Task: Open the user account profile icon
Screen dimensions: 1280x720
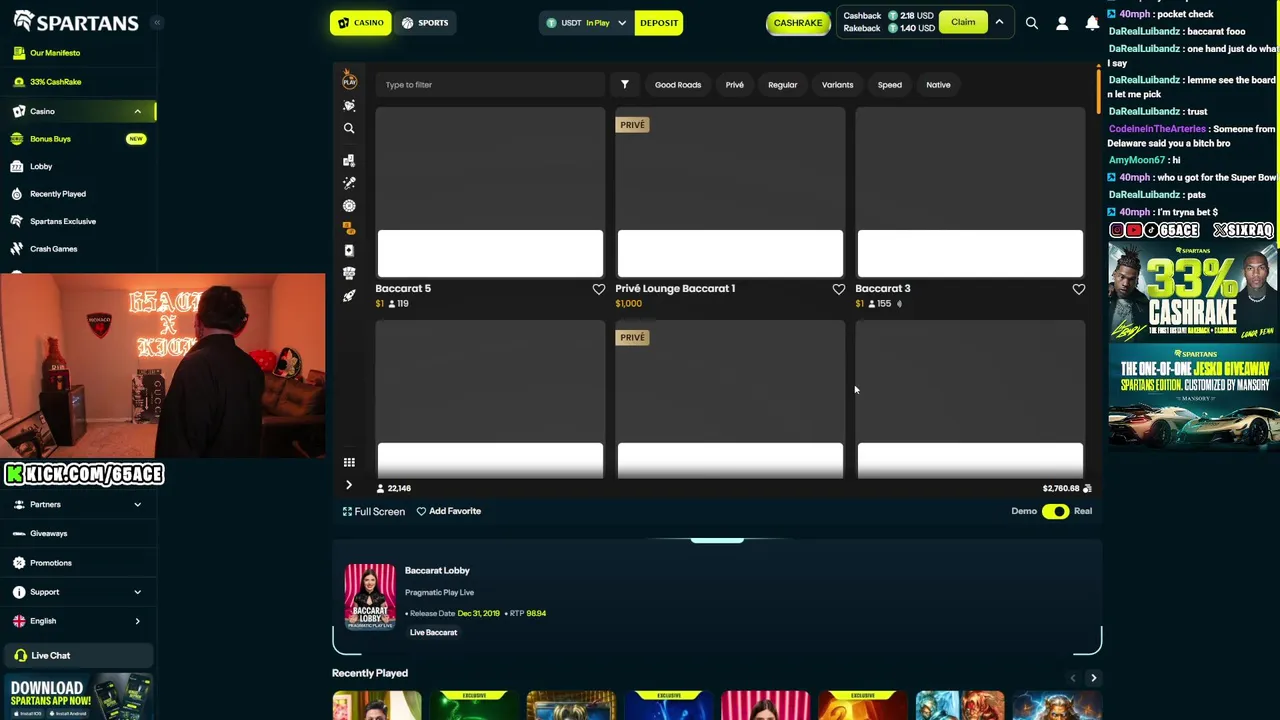Action: (1062, 23)
